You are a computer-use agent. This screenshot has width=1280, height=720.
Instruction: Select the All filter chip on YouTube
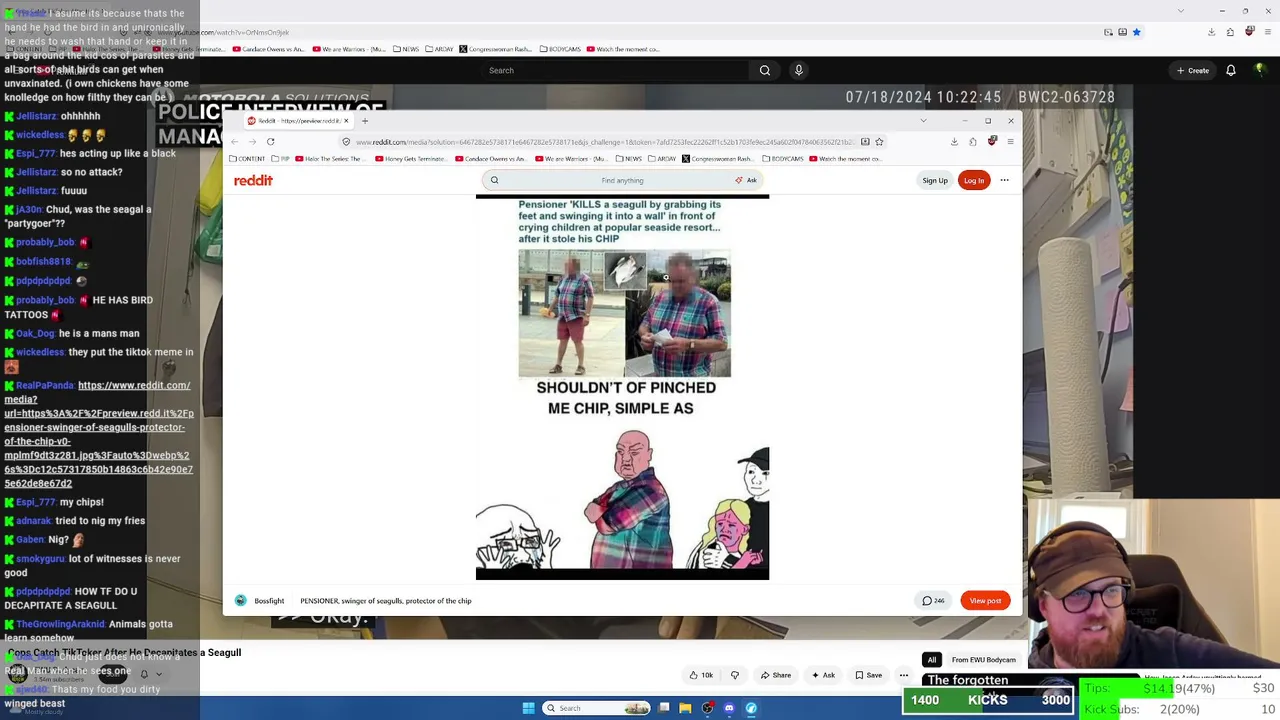[x=931, y=660]
